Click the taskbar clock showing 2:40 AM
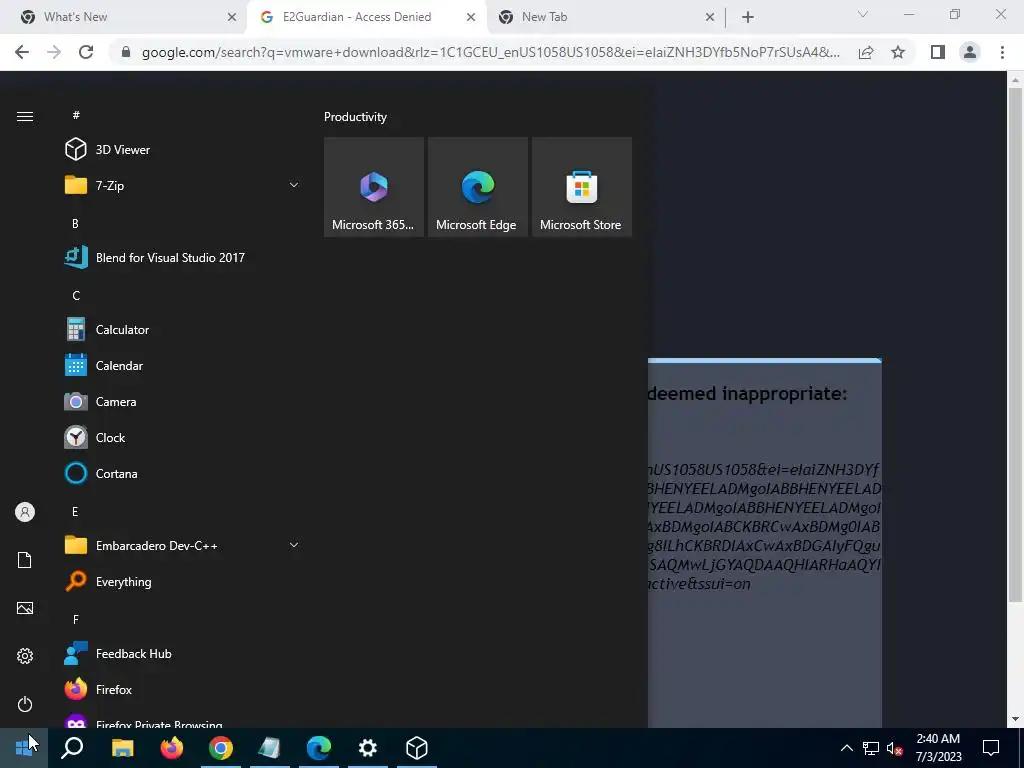 tap(938, 748)
